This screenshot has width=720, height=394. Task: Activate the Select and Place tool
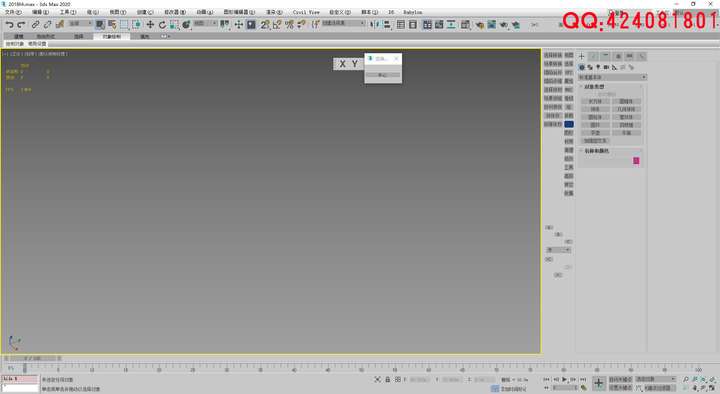186,25
